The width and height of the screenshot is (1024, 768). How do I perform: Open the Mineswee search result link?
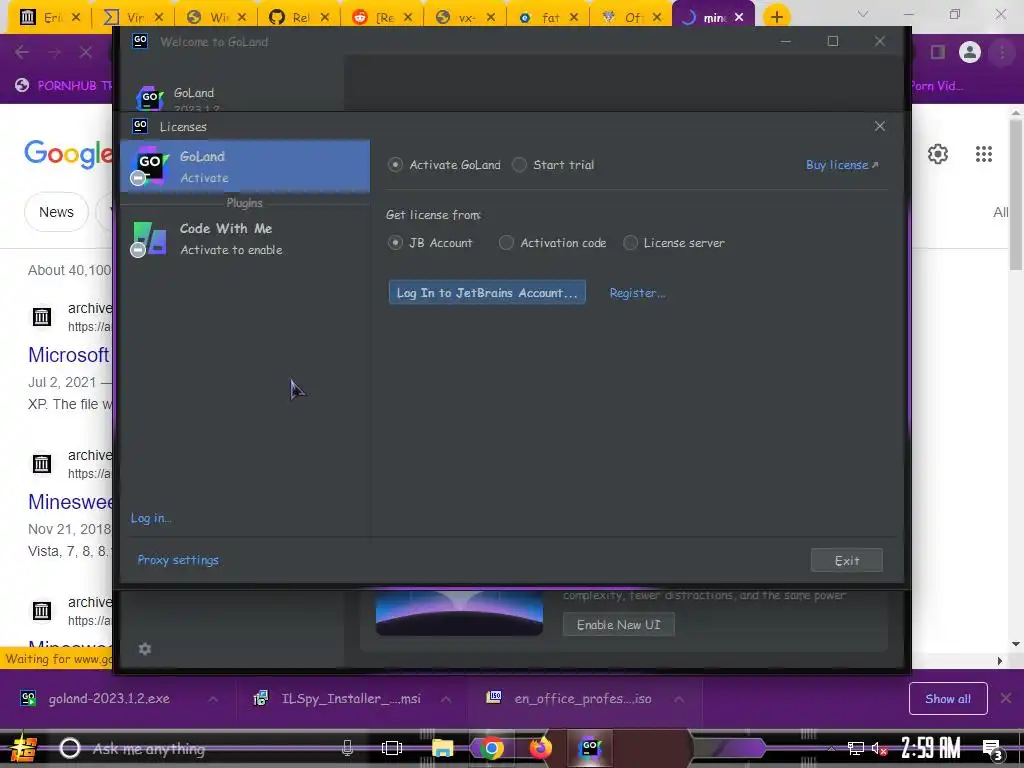click(70, 502)
